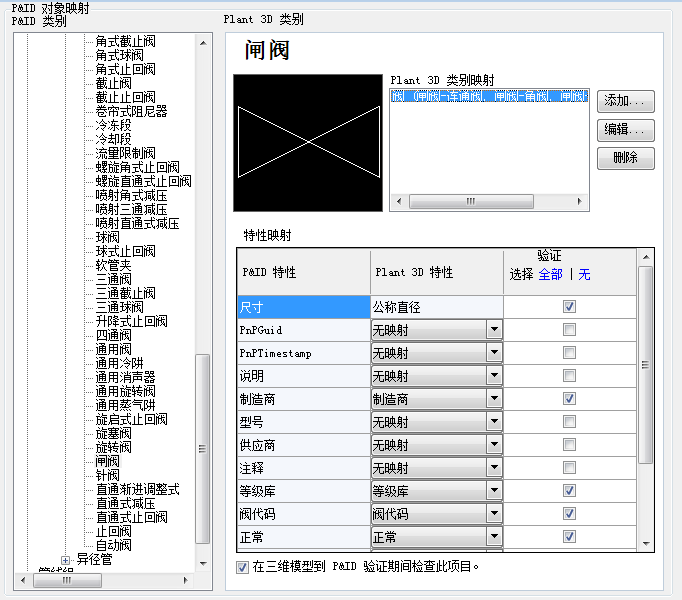This screenshot has height=600, width=682.
Task: Open the 阀代码 mapping dropdown
Action: [x=494, y=514]
